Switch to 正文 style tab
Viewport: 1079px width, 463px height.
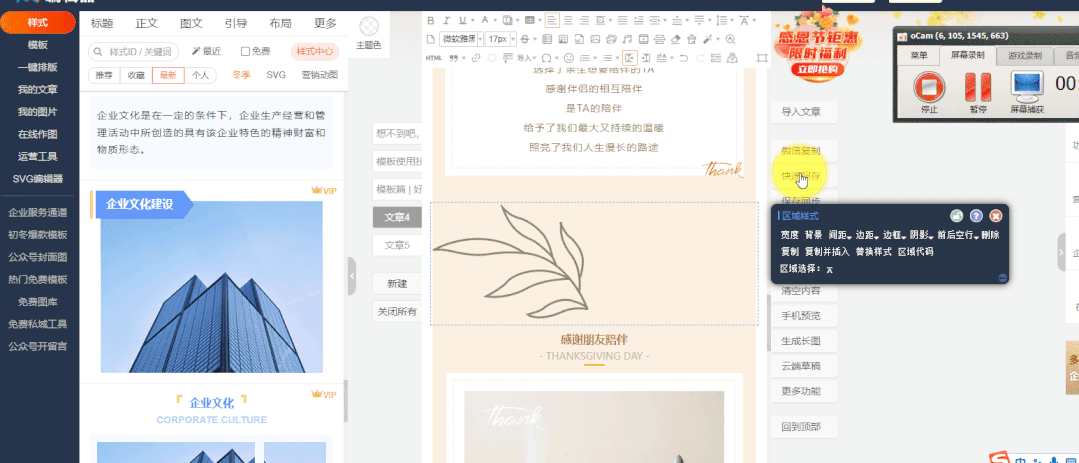(147, 23)
